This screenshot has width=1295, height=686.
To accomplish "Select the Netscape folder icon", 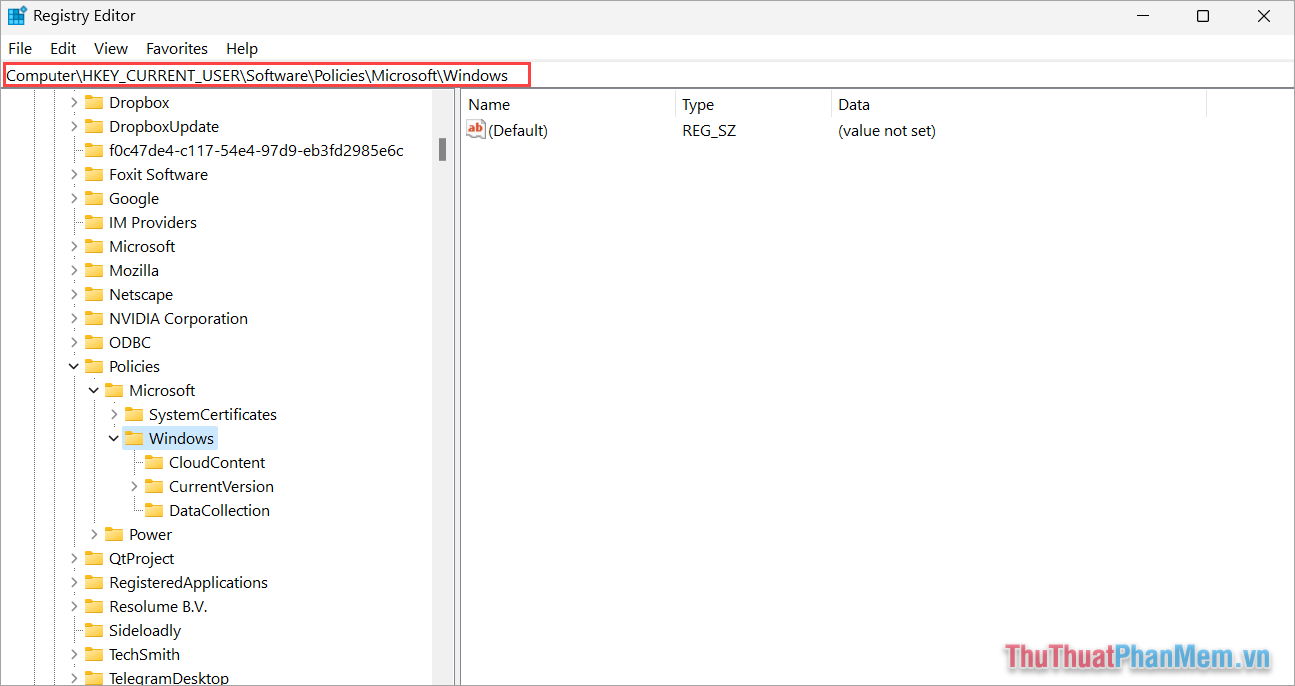I will pyautogui.click(x=94, y=294).
